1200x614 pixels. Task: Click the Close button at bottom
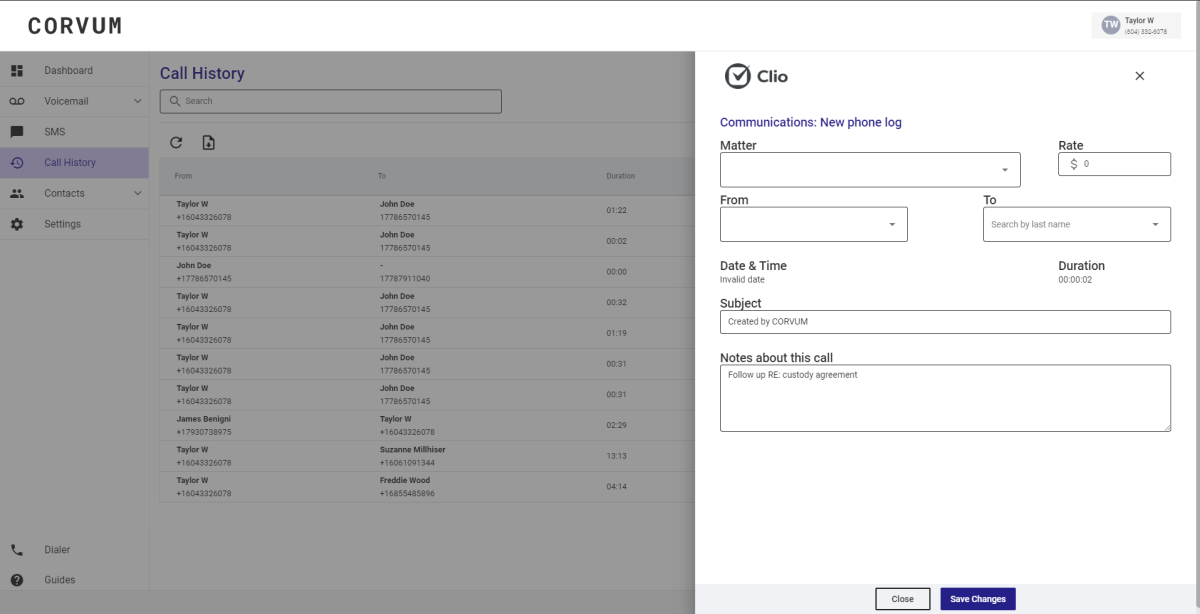click(x=902, y=599)
